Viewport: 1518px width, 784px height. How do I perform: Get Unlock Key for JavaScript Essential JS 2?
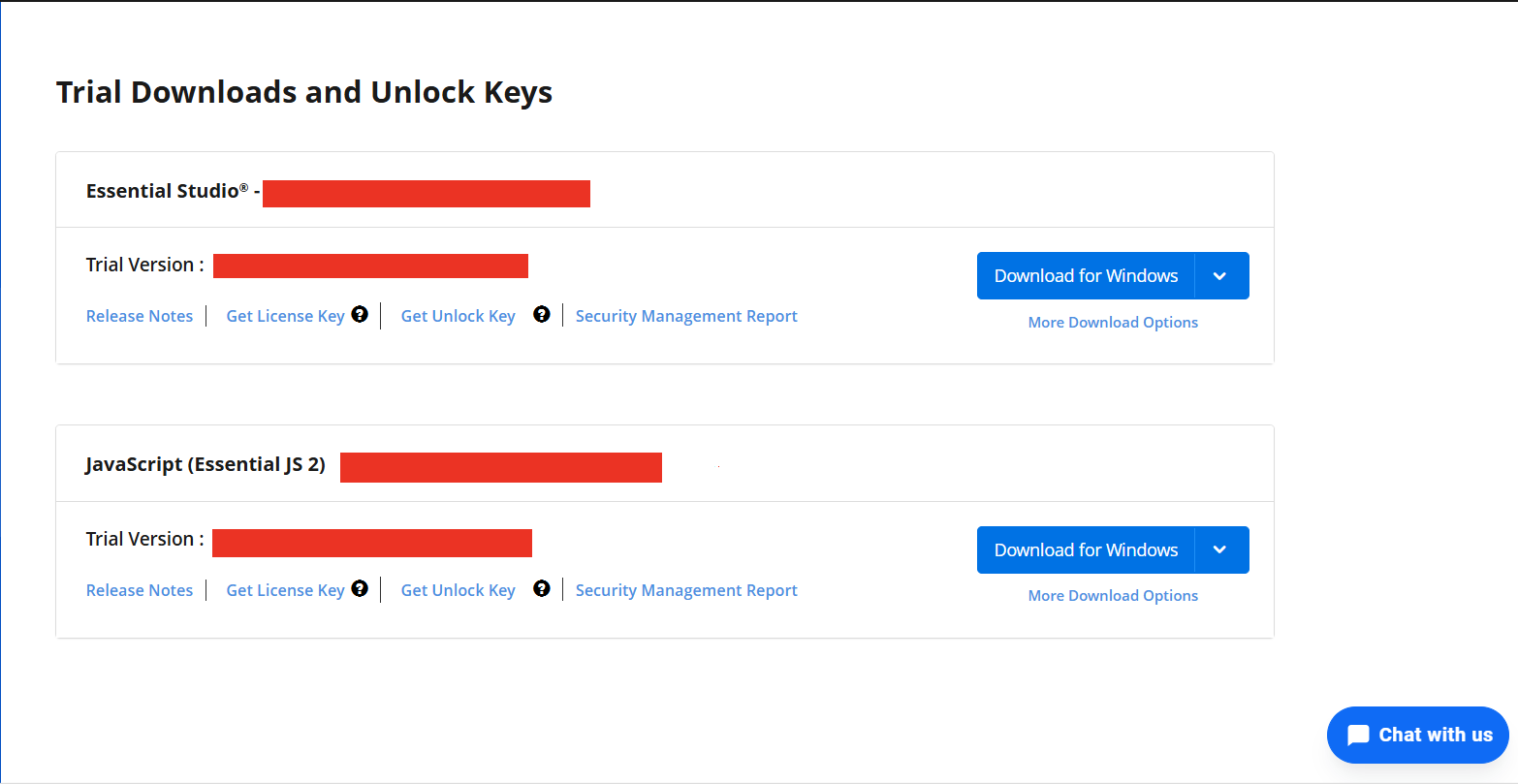click(x=458, y=590)
